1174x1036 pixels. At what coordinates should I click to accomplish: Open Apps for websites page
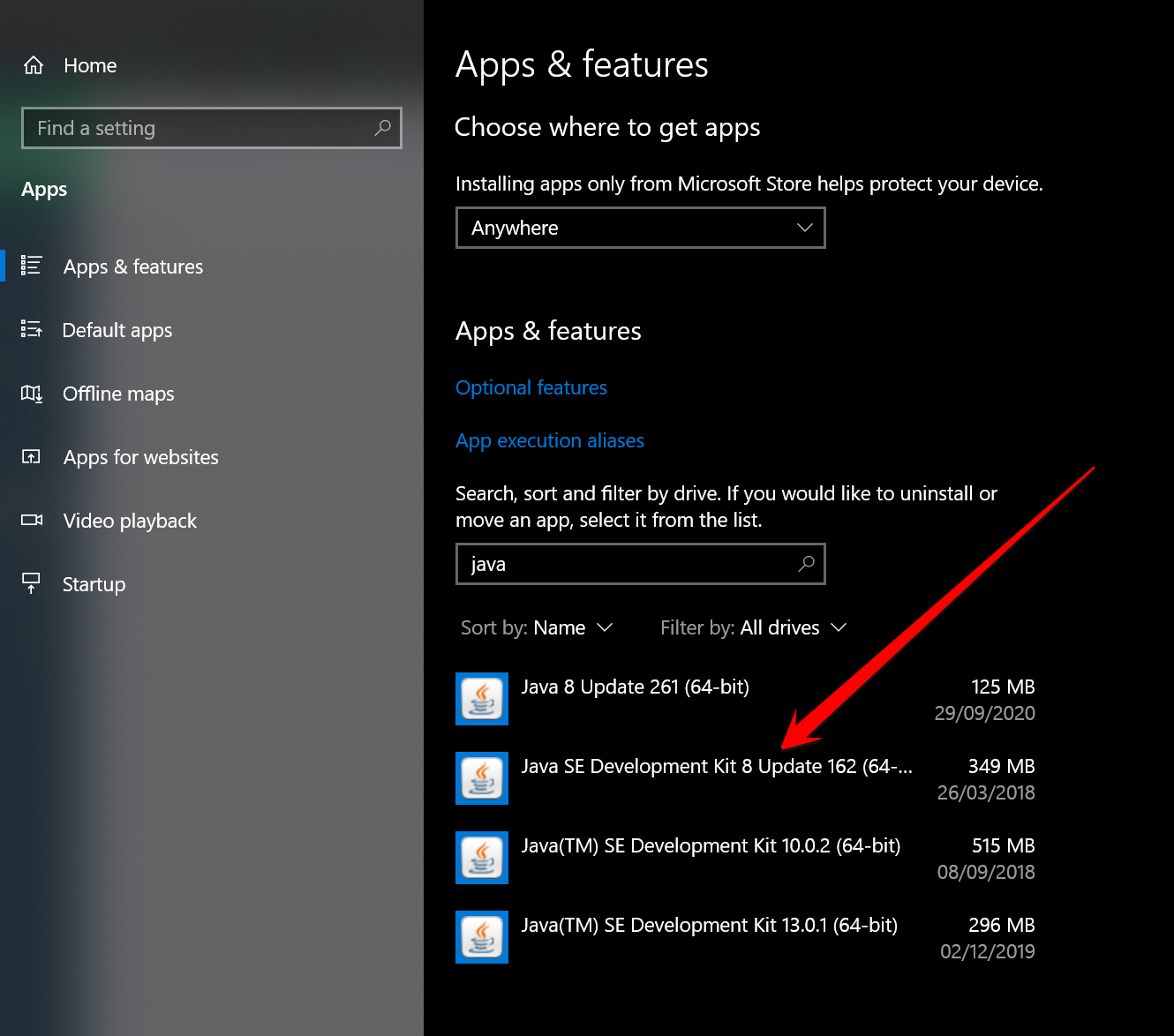(x=141, y=457)
